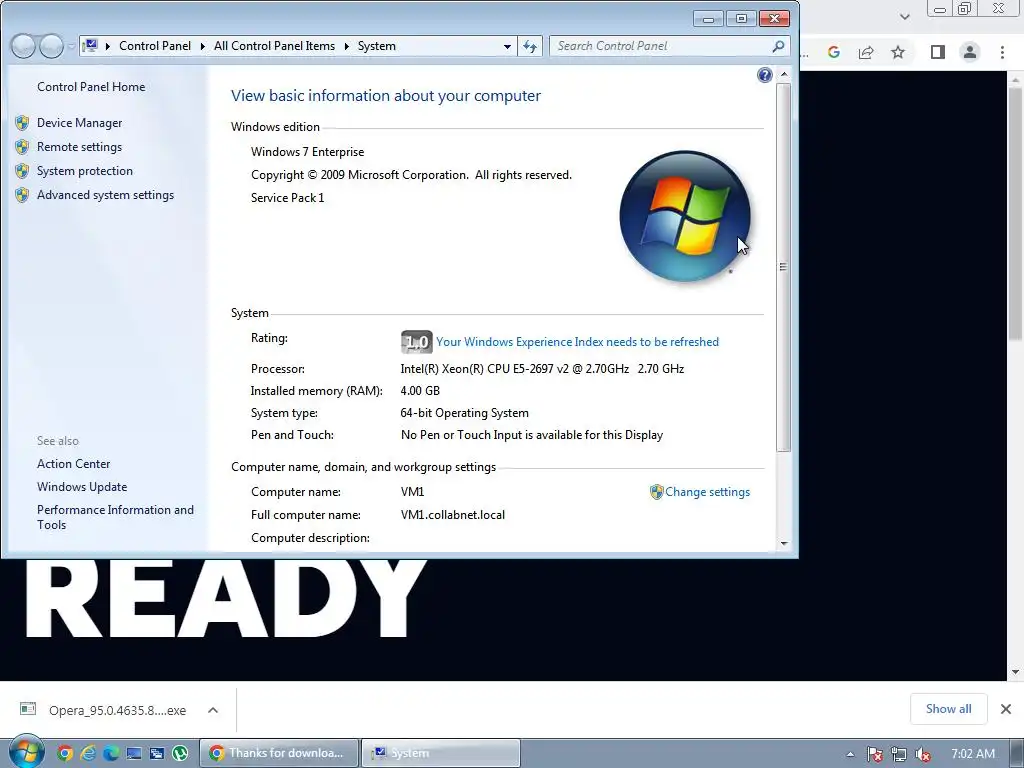Show hidden tray icons arrow
Viewport: 1024px width, 768px height.
point(850,754)
